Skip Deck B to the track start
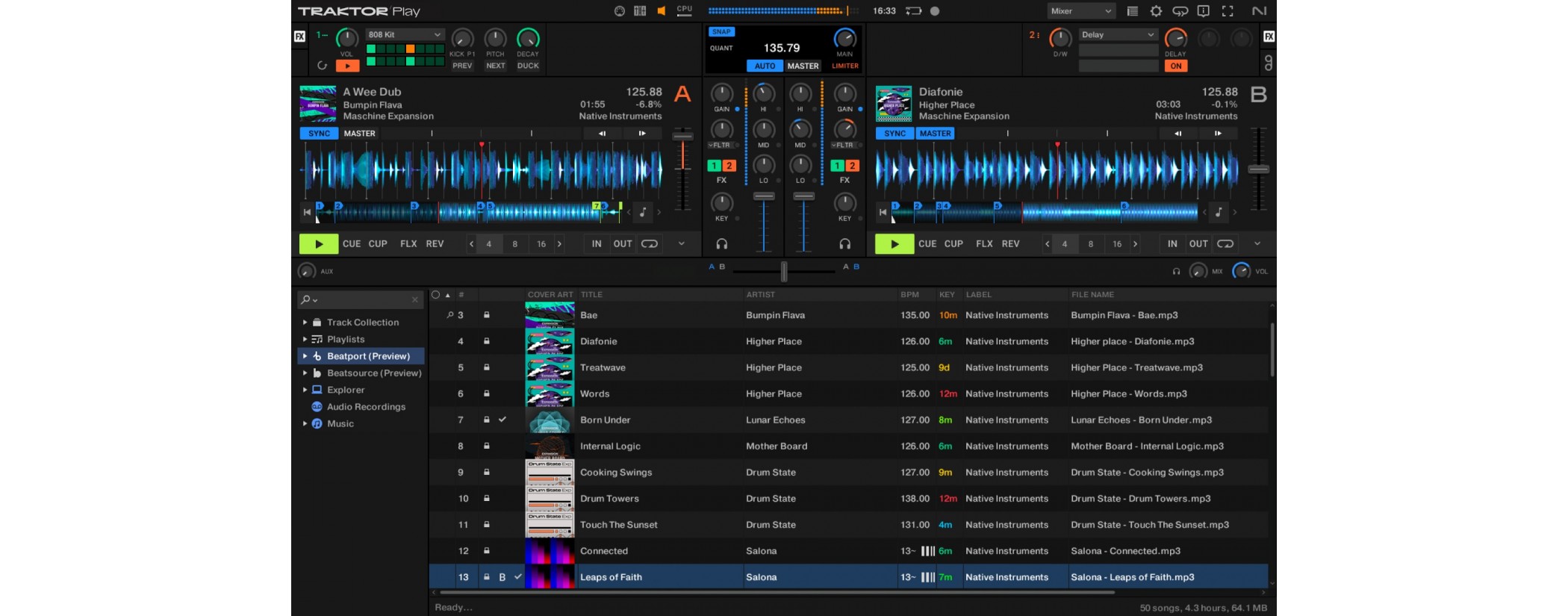Screen dimensions: 1568x616 coord(883,213)
